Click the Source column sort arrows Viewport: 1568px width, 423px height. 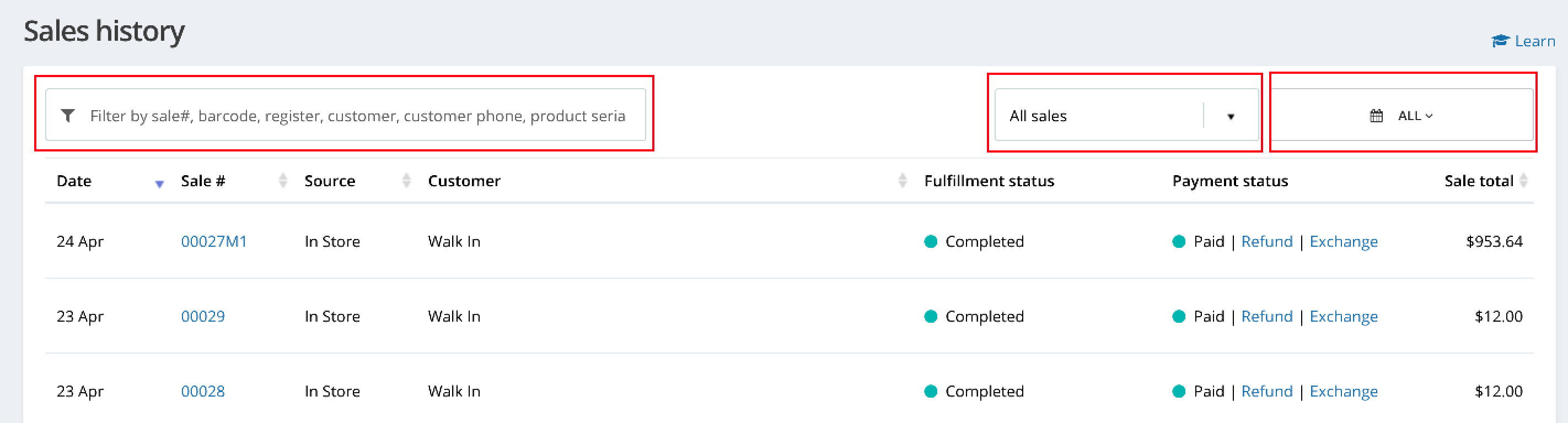point(406,181)
